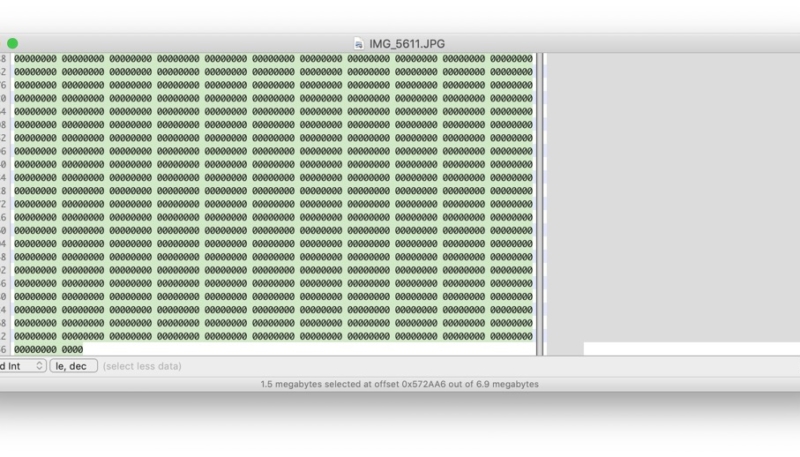Click the IMG_5611.JPG window title text
The height and width of the screenshot is (457, 800).
point(407,43)
